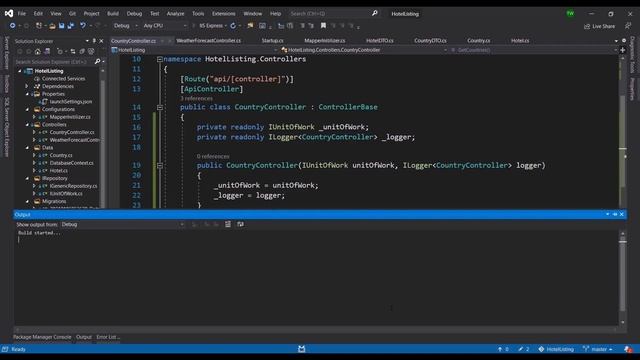The image size is (640, 360).
Task: Click the Open File folder icon
Action: 52,26
